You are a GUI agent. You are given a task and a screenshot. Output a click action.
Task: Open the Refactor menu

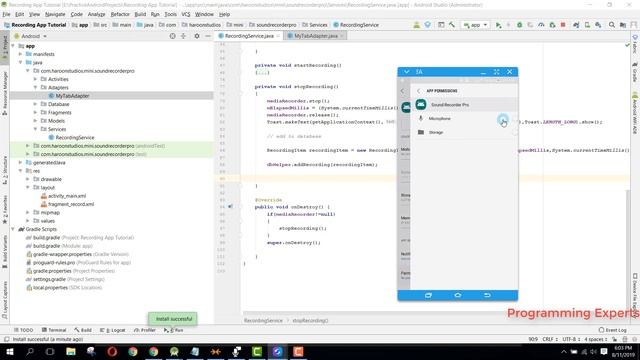coord(120,14)
